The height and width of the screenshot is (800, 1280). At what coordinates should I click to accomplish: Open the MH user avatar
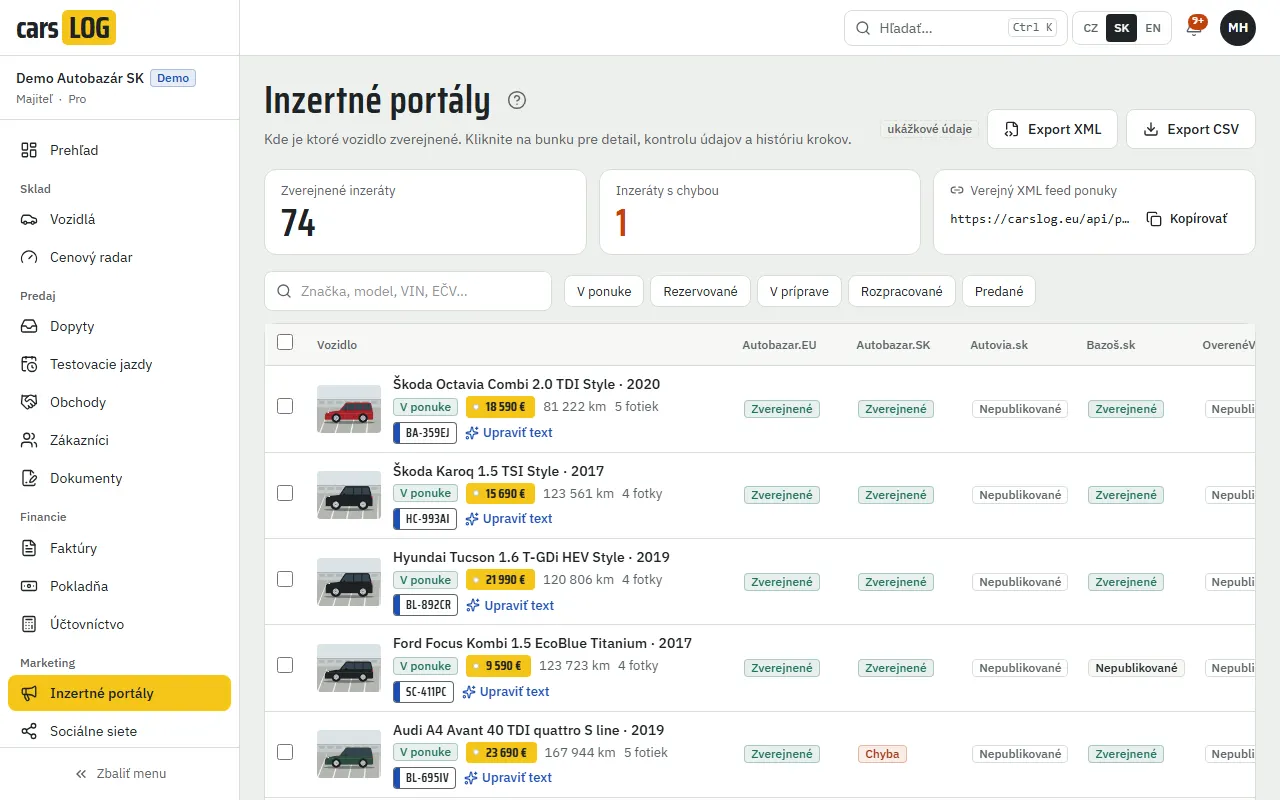point(1238,28)
